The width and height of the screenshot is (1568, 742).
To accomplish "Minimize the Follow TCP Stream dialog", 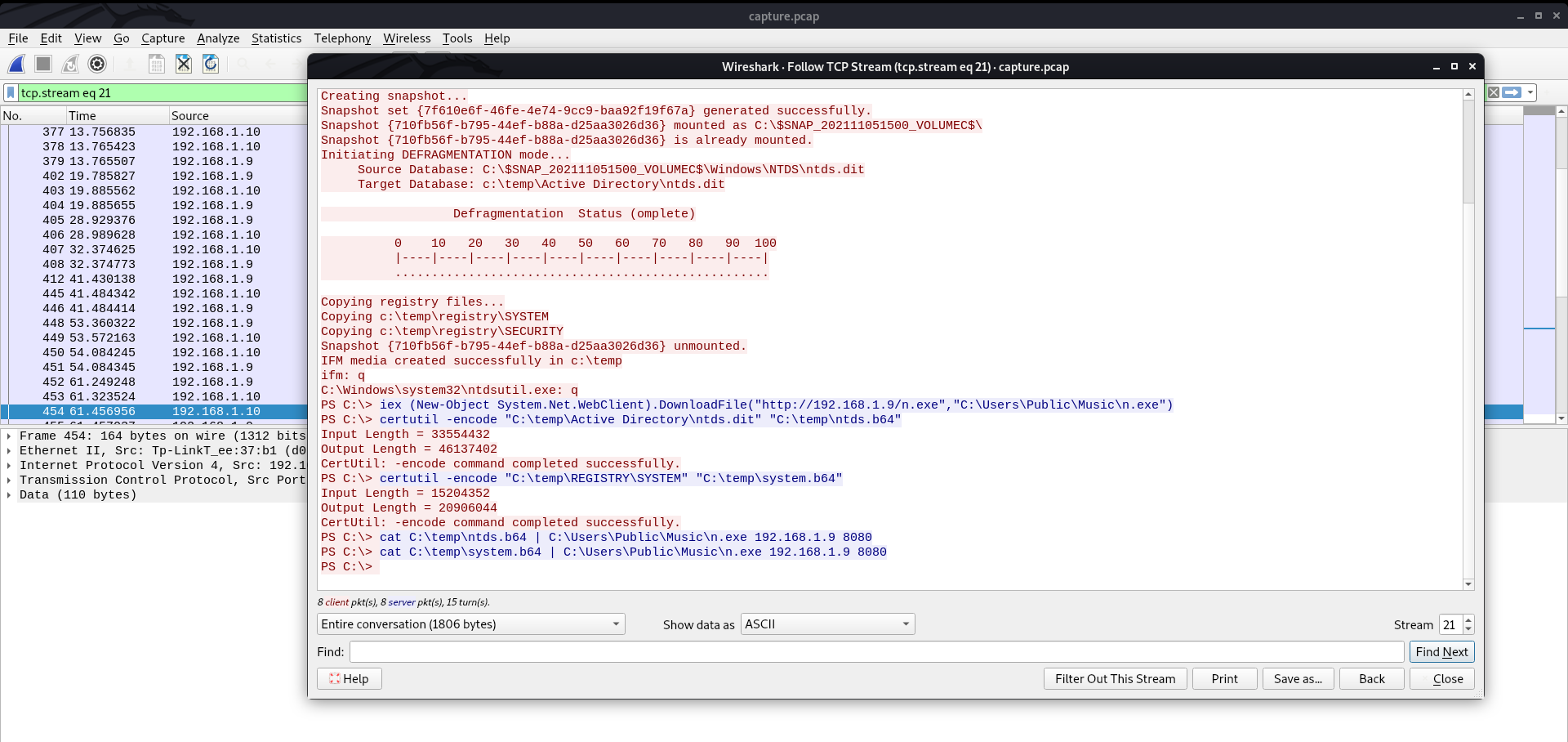I will pos(1437,67).
